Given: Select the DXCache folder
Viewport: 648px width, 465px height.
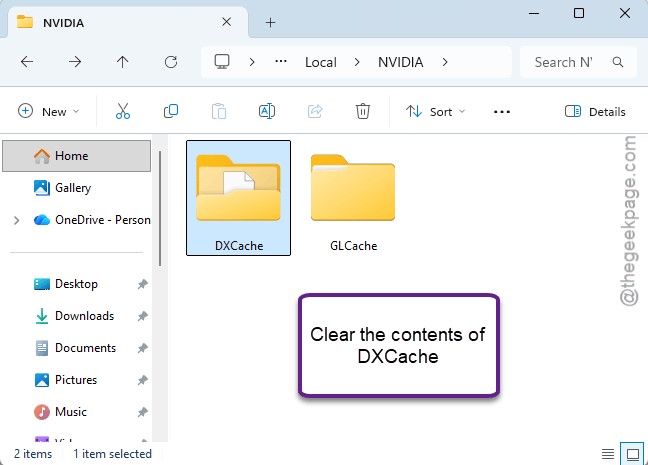Looking at the screenshot, I should pos(238,198).
